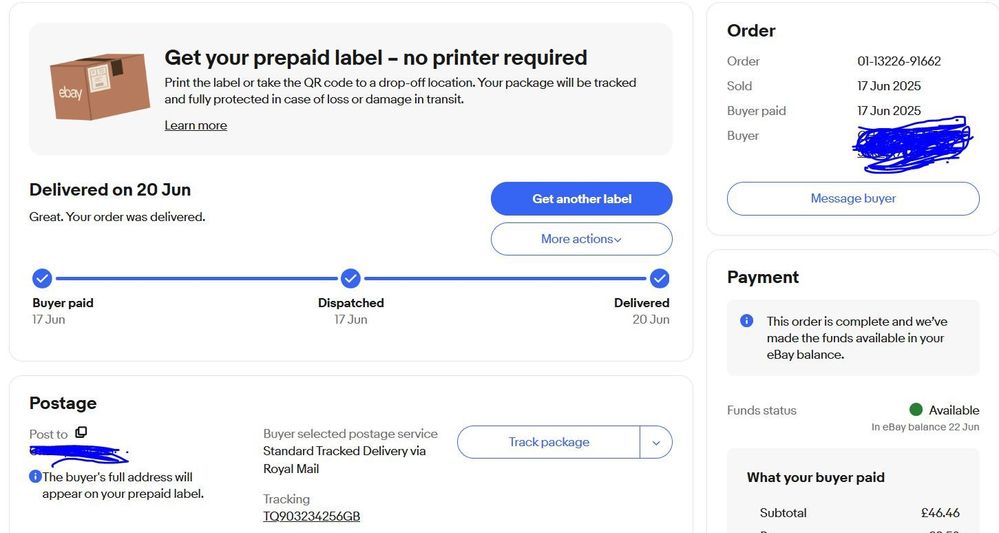Click the eBay parcel box illustration
The image size is (999, 533).
click(100, 87)
